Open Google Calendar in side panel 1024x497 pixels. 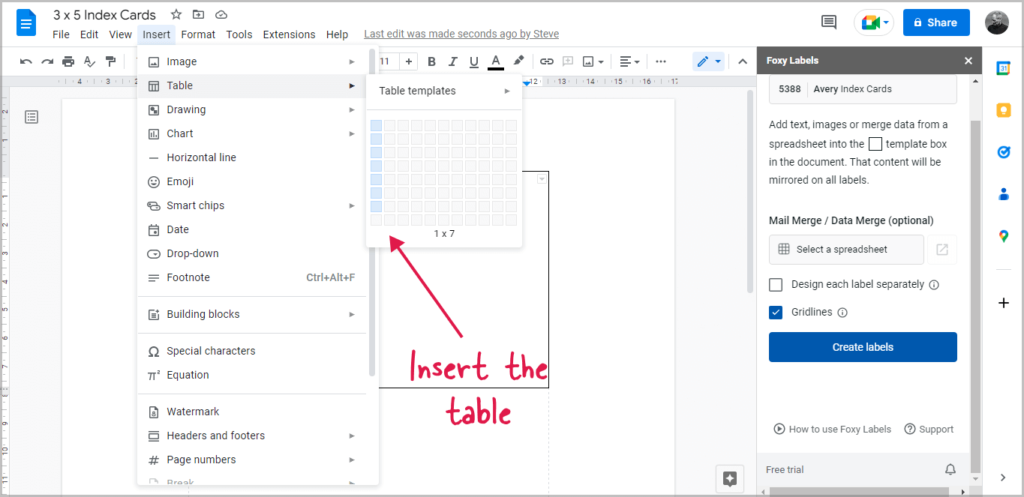point(1003,68)
